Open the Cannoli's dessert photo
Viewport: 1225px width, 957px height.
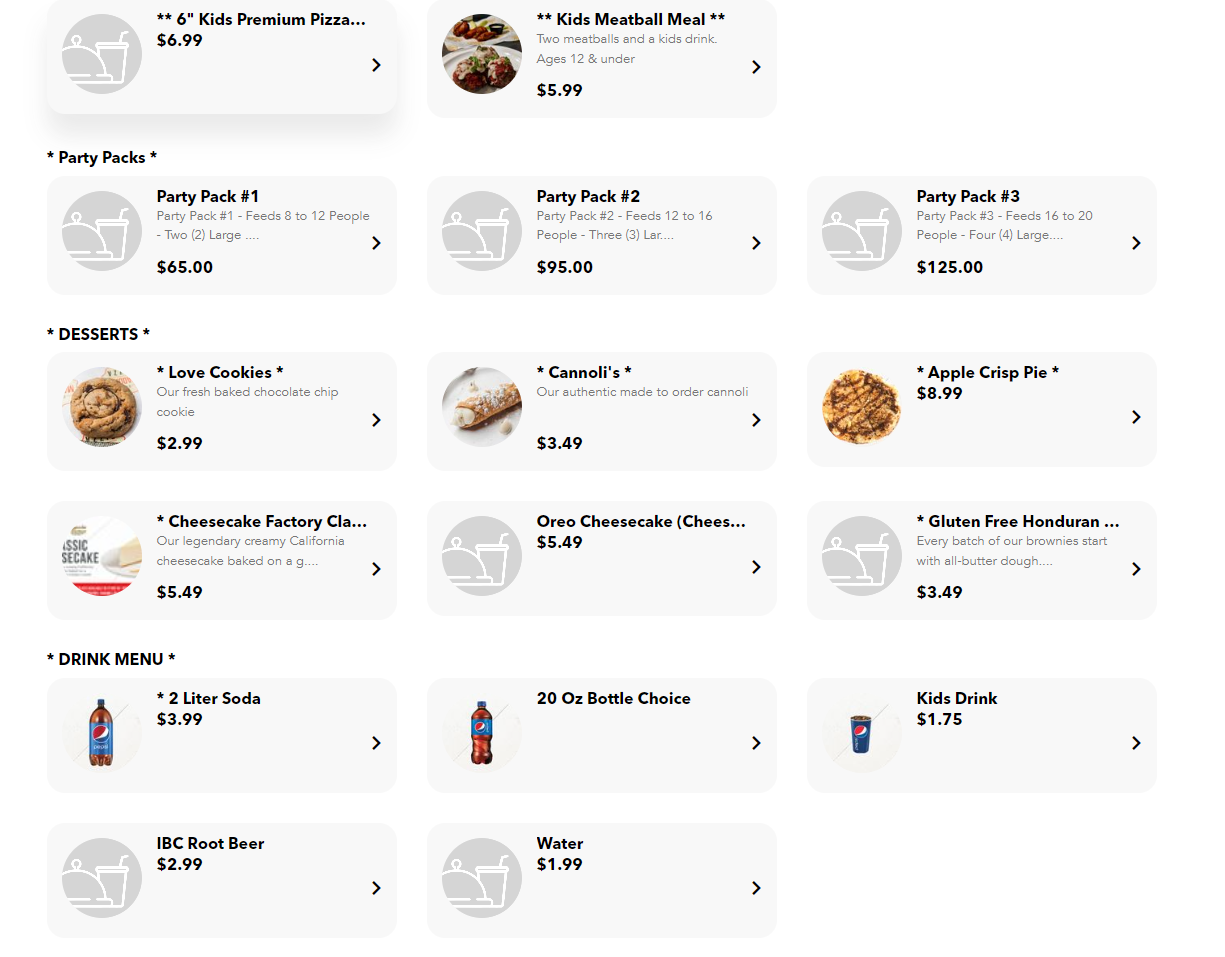[x=482, y=407]
